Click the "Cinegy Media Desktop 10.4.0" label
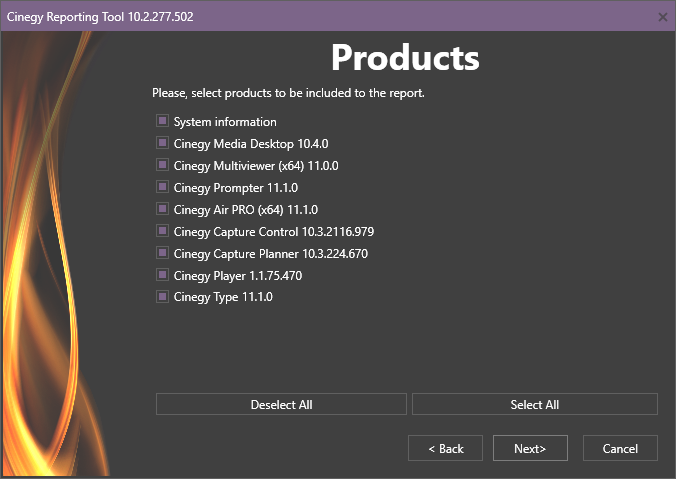 tap(251, 144)
